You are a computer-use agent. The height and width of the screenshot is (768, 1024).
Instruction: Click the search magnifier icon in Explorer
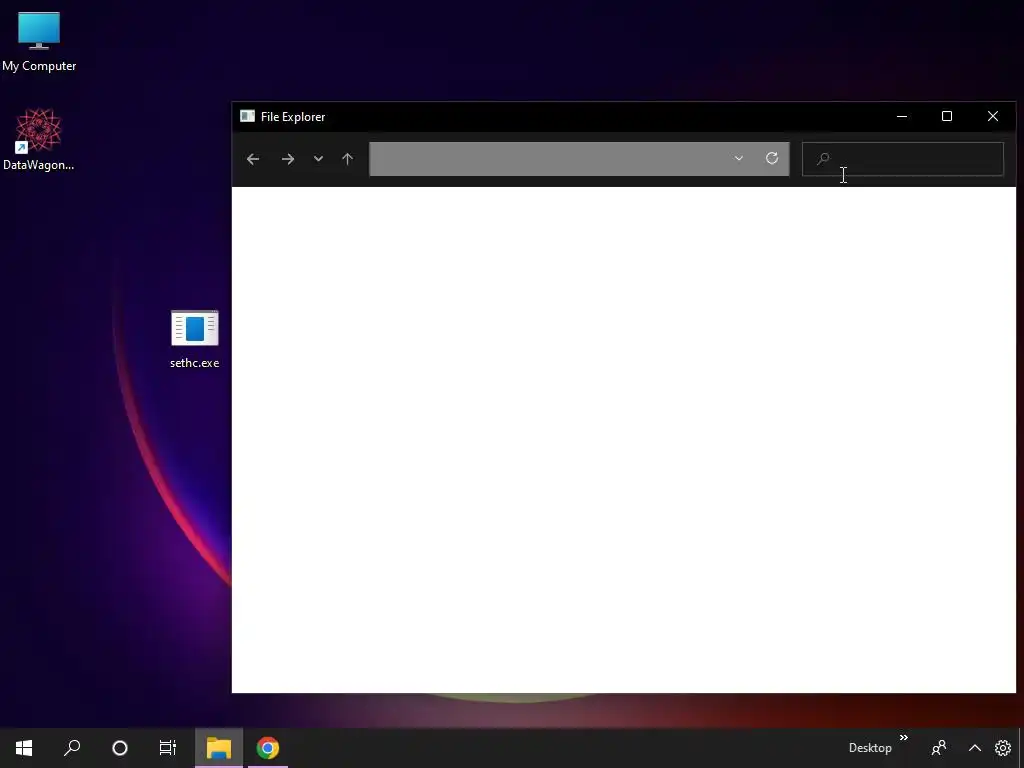pos(823,158)
